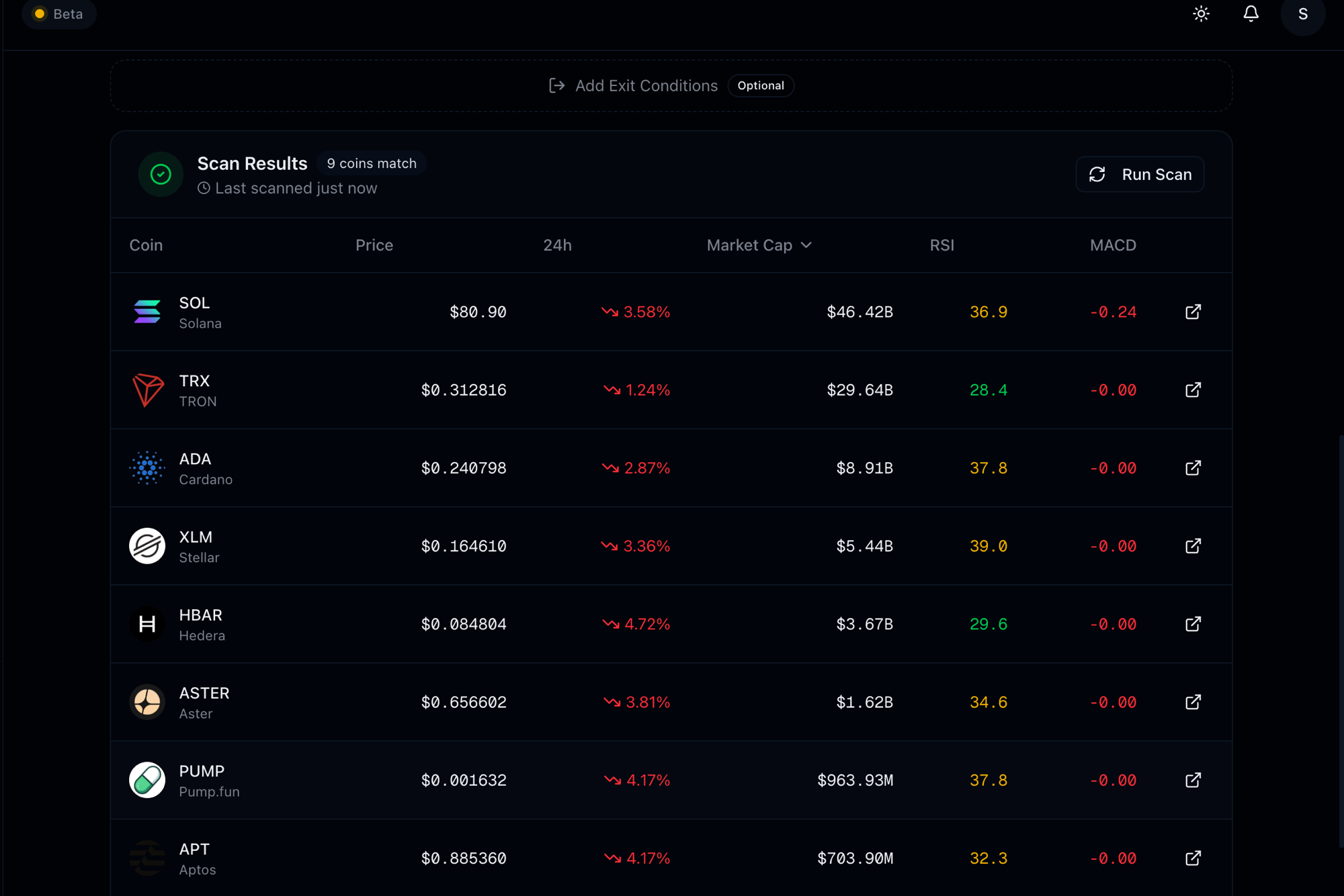Expand the Add Exit Conditions section
1344x896 pixels.
click(671, 85)
